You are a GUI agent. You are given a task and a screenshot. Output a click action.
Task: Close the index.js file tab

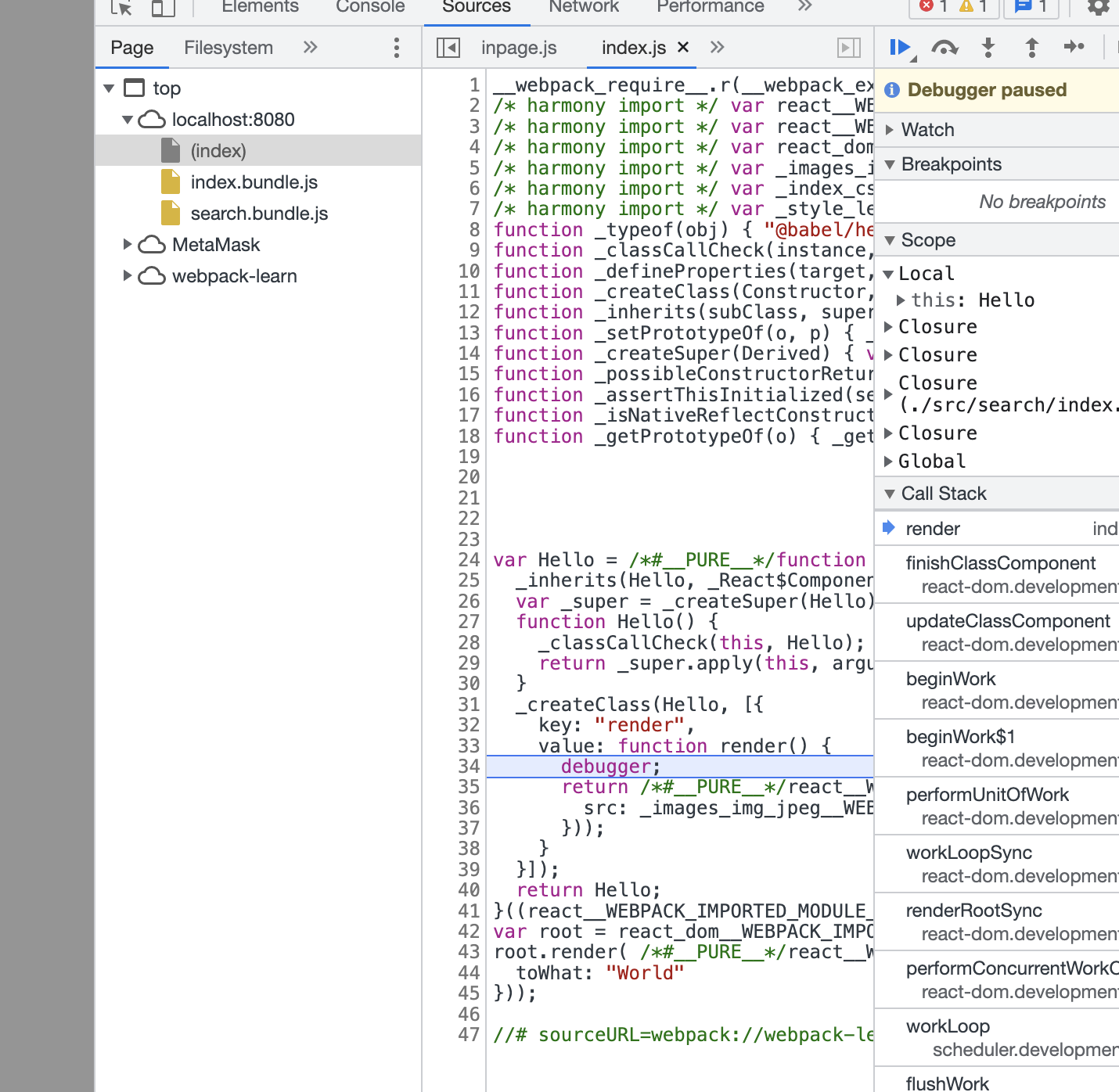[683, 47]
